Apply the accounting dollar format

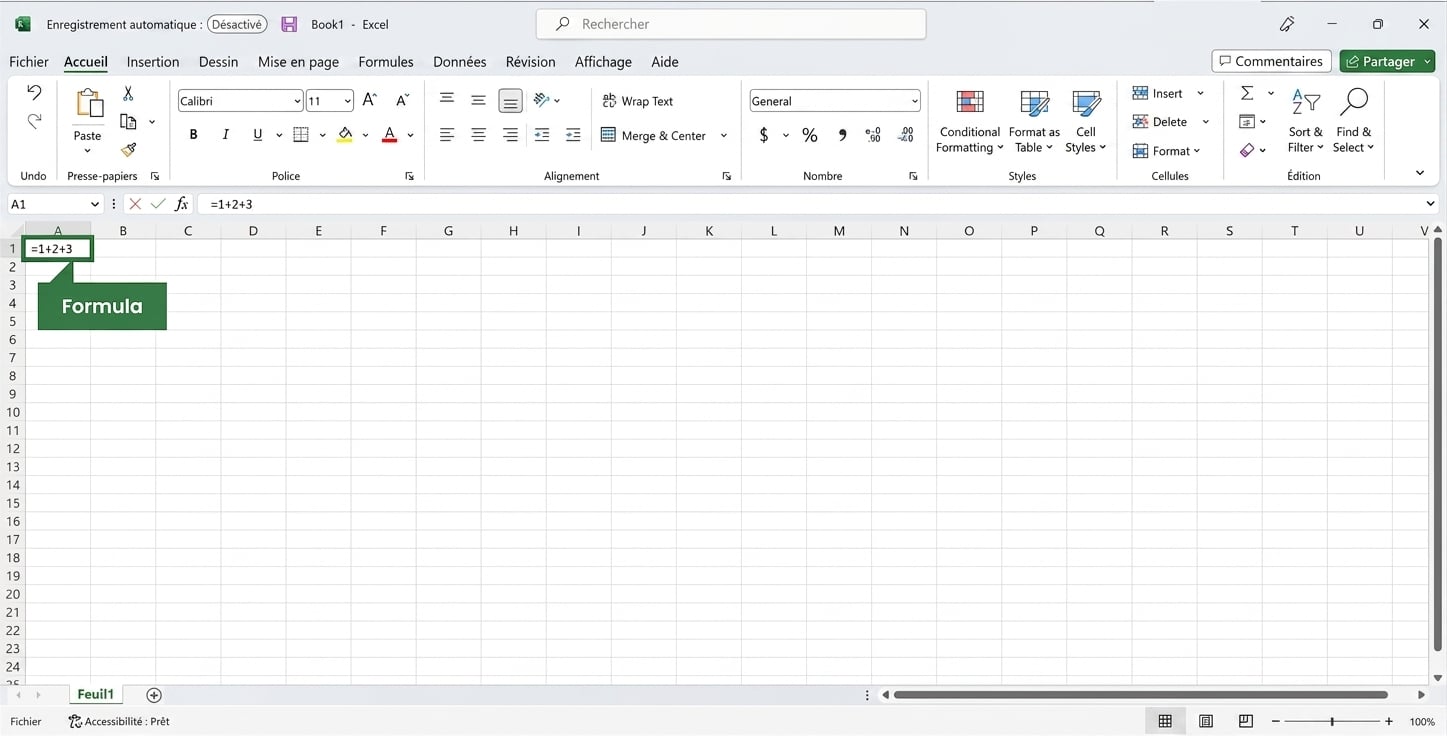tap(764, 135)
